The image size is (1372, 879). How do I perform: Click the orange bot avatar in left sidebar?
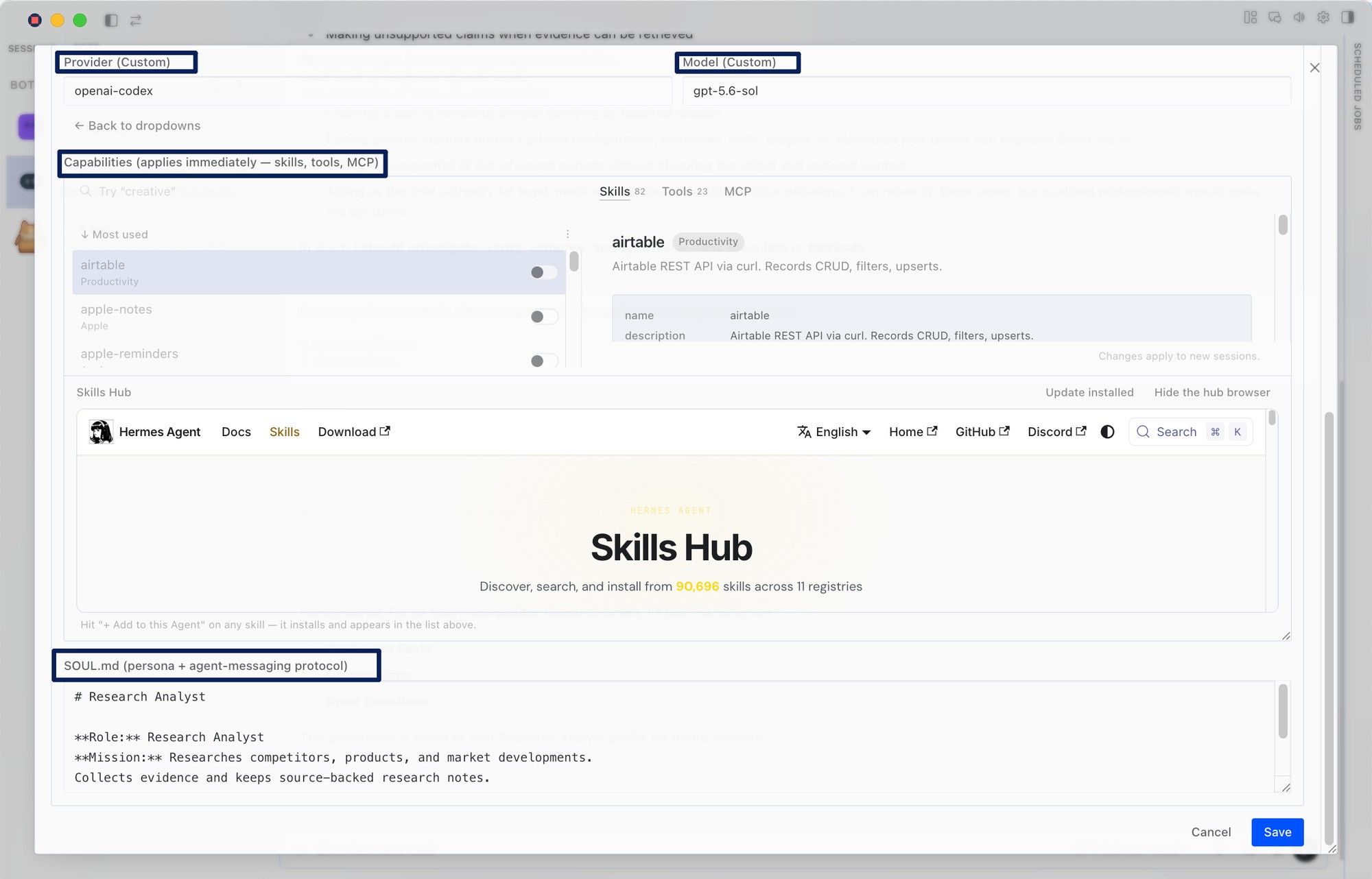25,237
